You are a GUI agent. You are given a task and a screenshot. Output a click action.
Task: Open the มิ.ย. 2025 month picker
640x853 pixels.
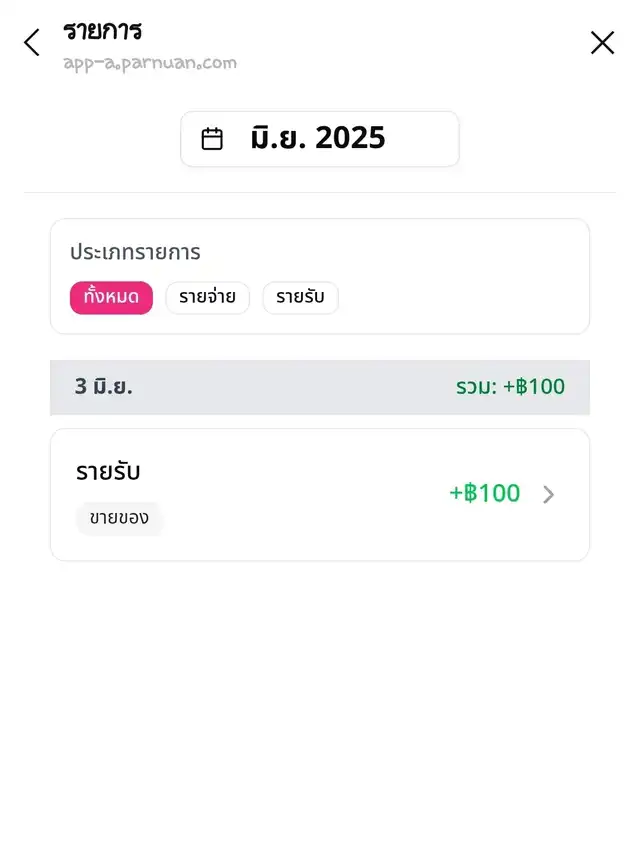pyautogui.click(x=319, y=139)
